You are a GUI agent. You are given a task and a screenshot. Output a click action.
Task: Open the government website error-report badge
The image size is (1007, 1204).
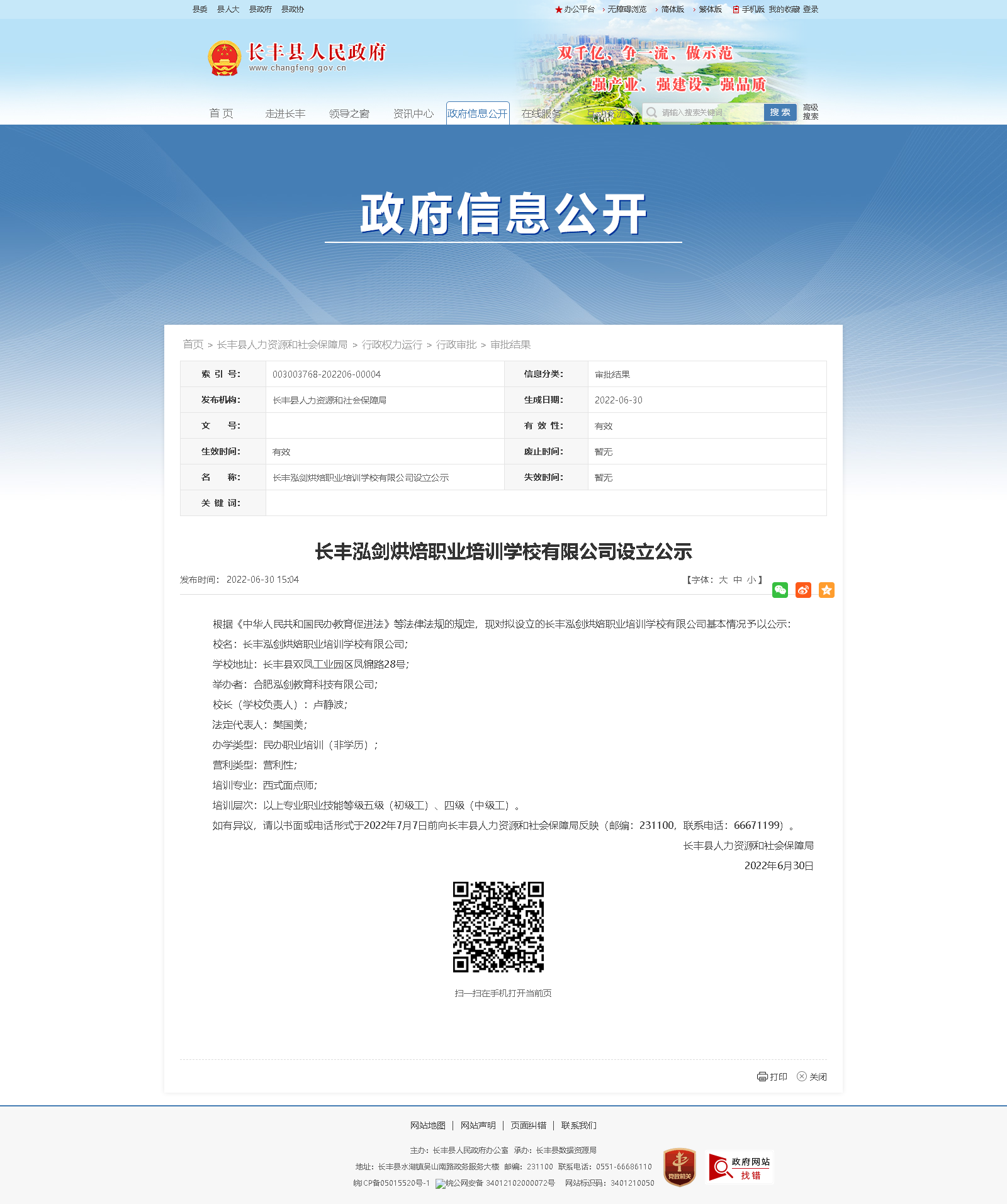pyautogui.click(x=740, y=1167)
